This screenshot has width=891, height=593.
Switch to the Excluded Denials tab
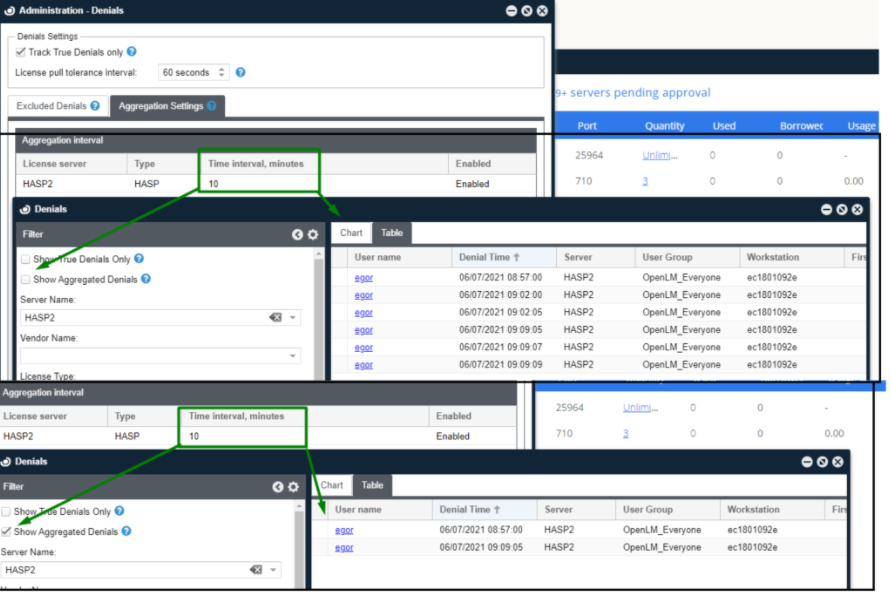52,106
